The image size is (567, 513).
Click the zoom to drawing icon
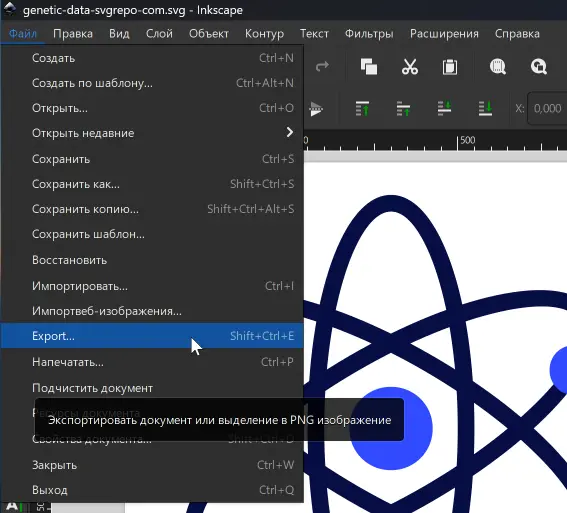tap(538, 67)
